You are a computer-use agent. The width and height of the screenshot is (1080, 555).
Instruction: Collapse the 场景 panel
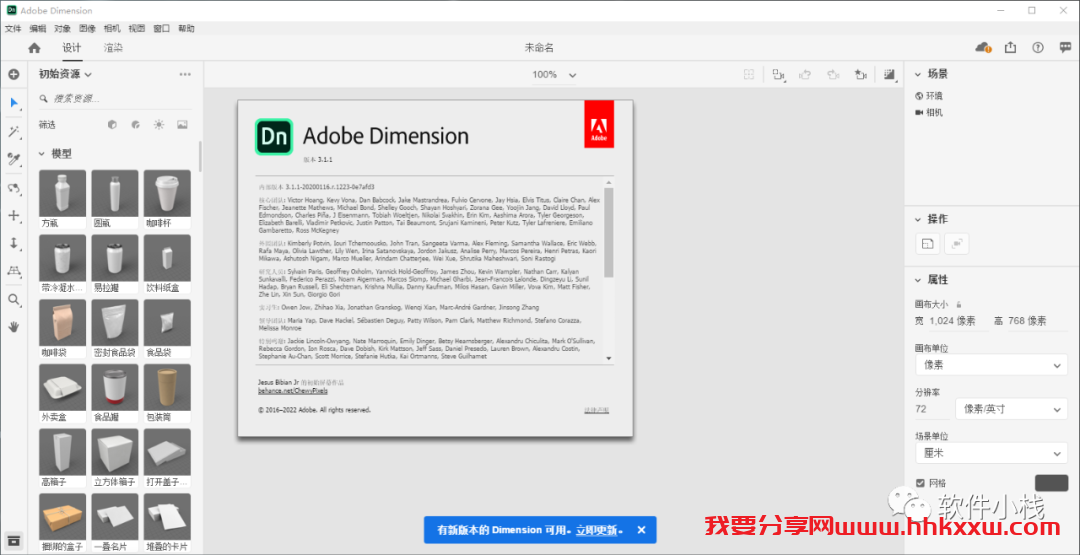click(x=917, y=74)
